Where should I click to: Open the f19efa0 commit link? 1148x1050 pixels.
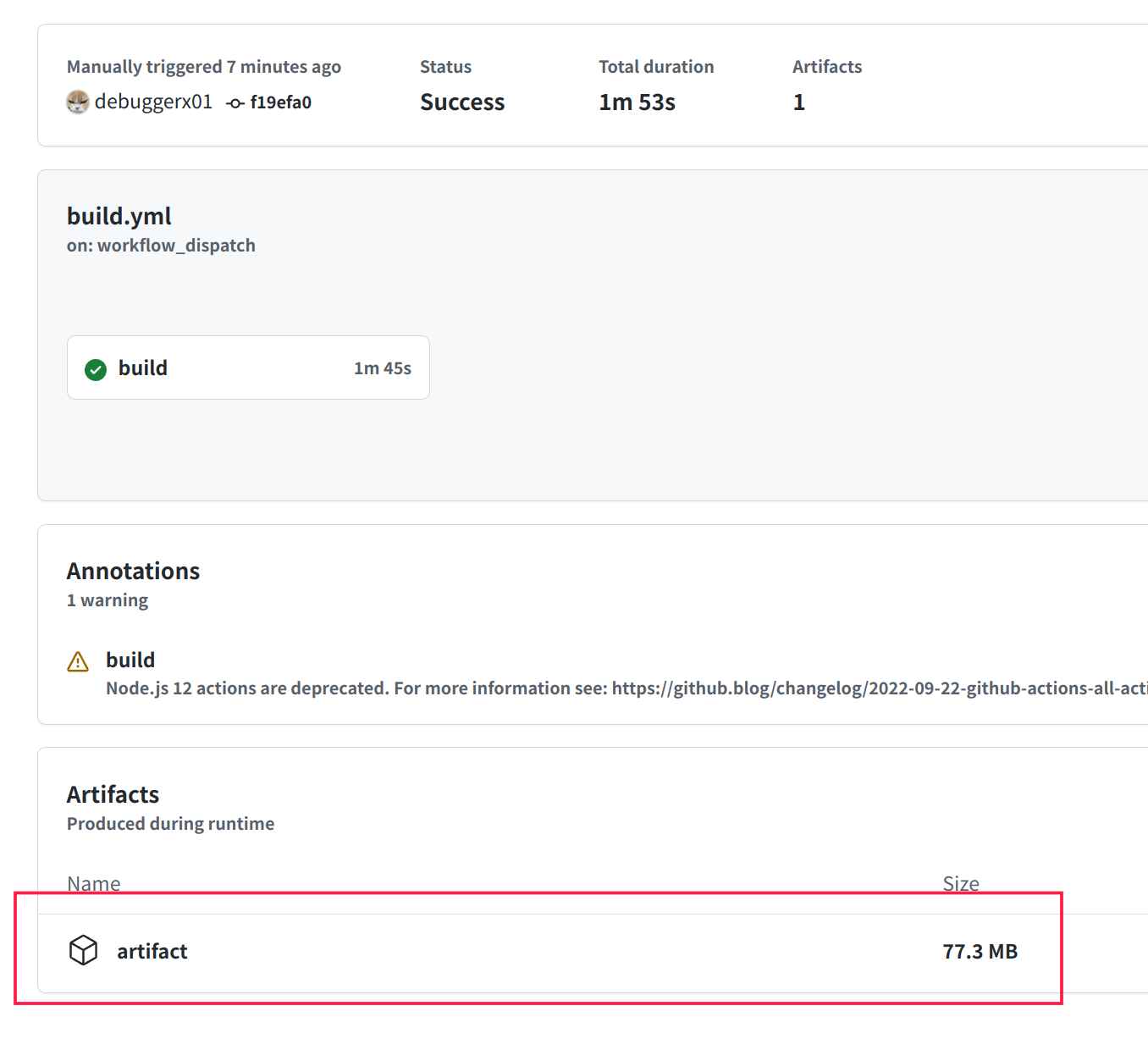coord(282,102)
